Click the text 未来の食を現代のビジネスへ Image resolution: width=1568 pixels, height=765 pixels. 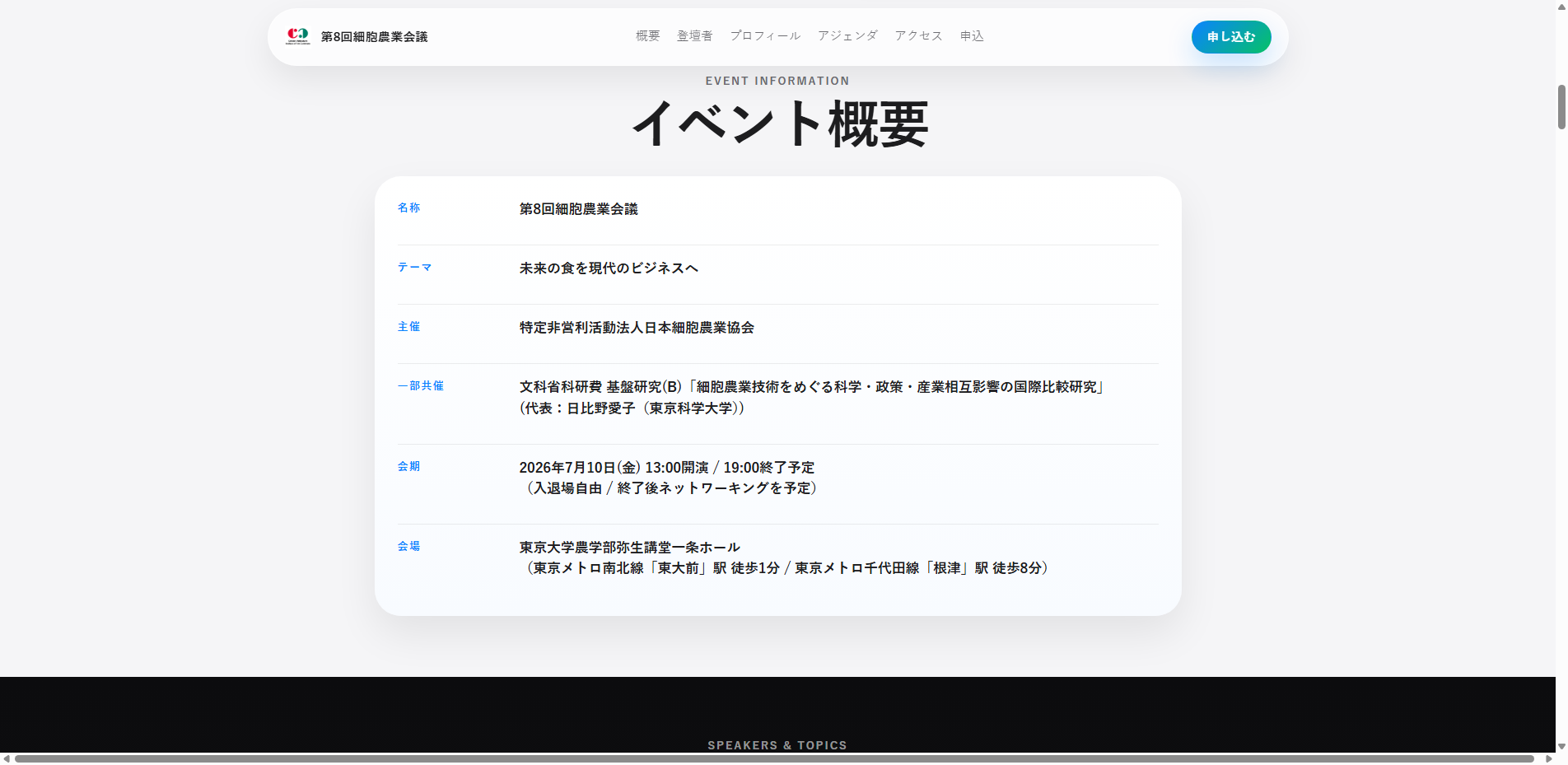tap(609, 268)
